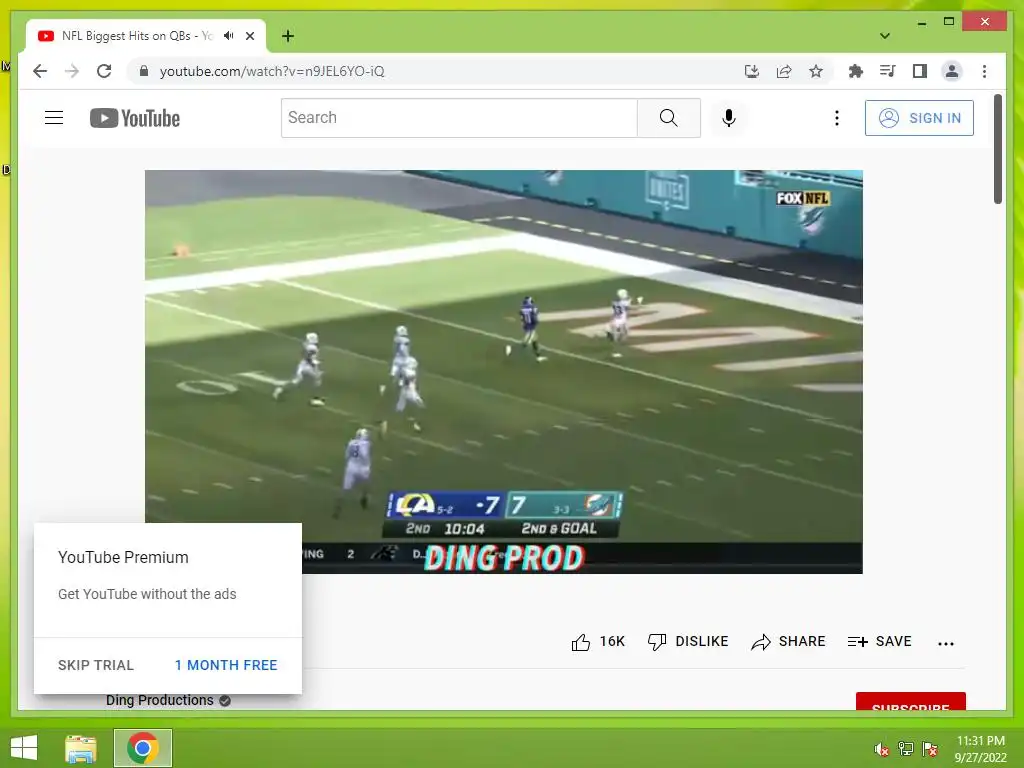
Task: Search with your voice microphone
Action: click(x=729, y=118)
